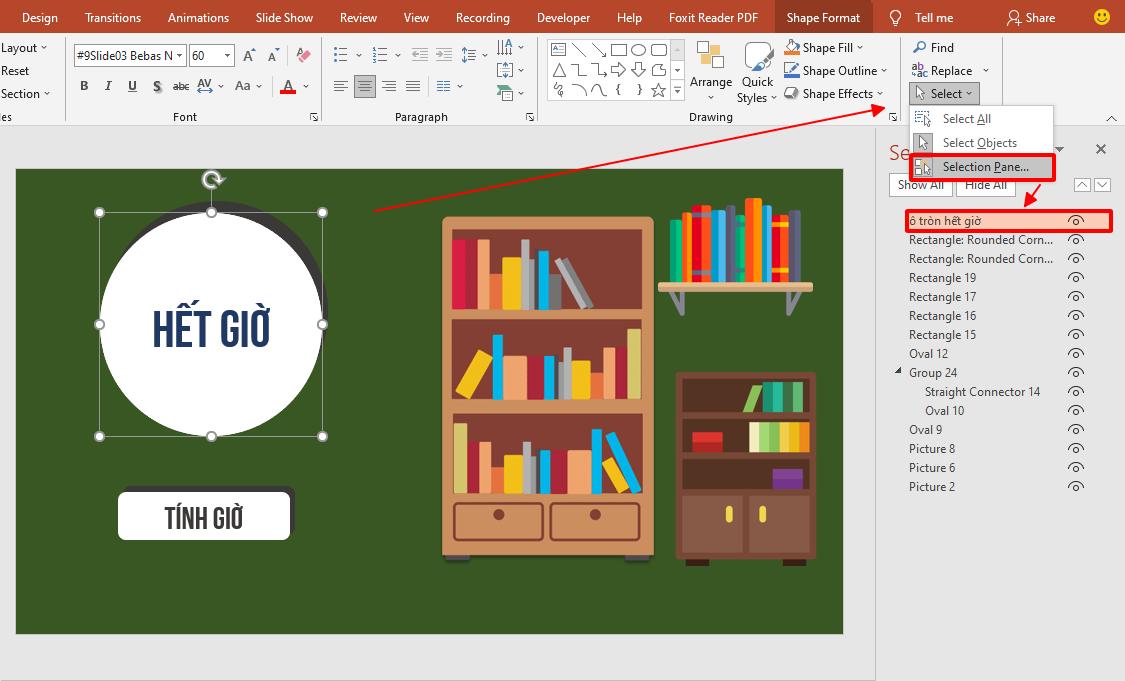Open the font name dropdown

180,56
